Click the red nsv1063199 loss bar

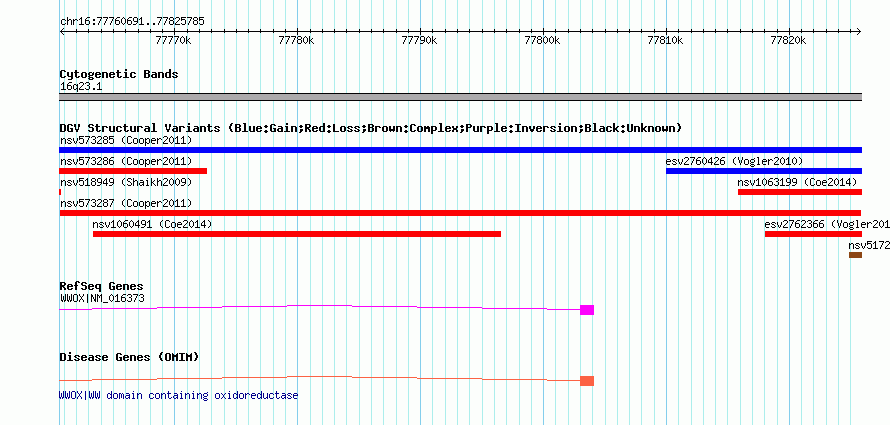click(x=800, y=192)
